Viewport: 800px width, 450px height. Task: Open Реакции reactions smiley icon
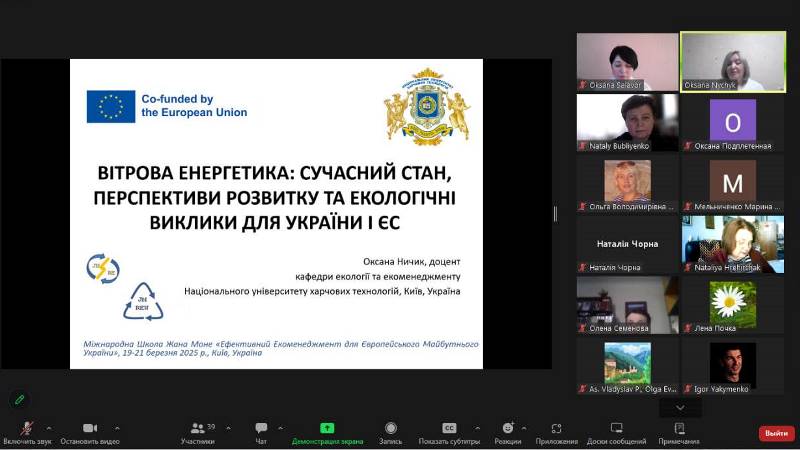[x=508, y=428]
